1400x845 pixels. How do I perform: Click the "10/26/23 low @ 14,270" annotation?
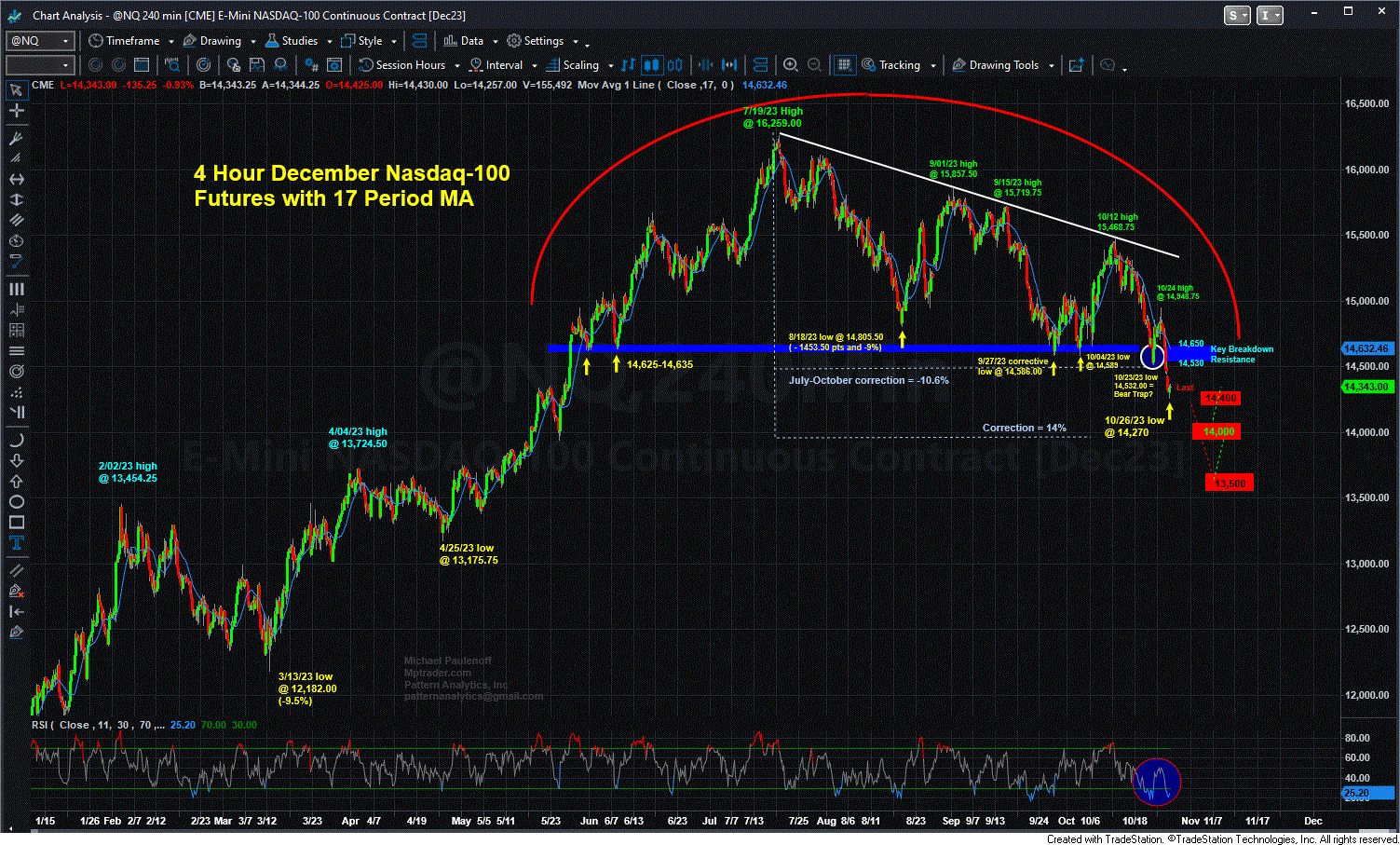point(1135,427)
